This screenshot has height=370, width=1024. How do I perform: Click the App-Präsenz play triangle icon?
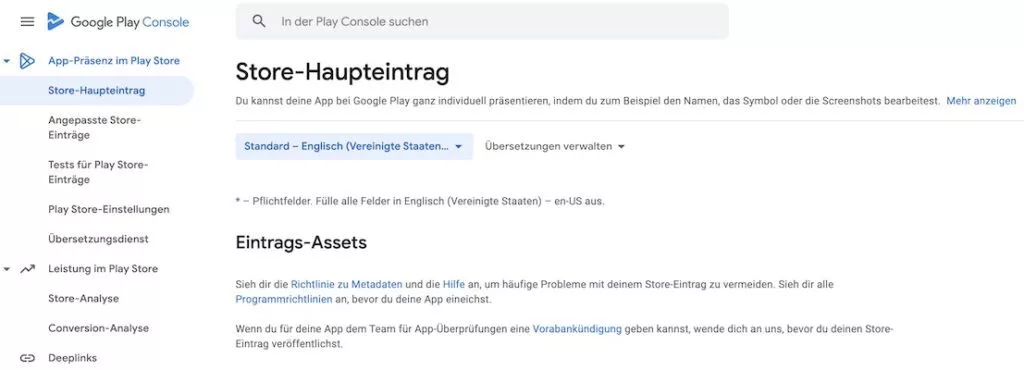(27, 61)
